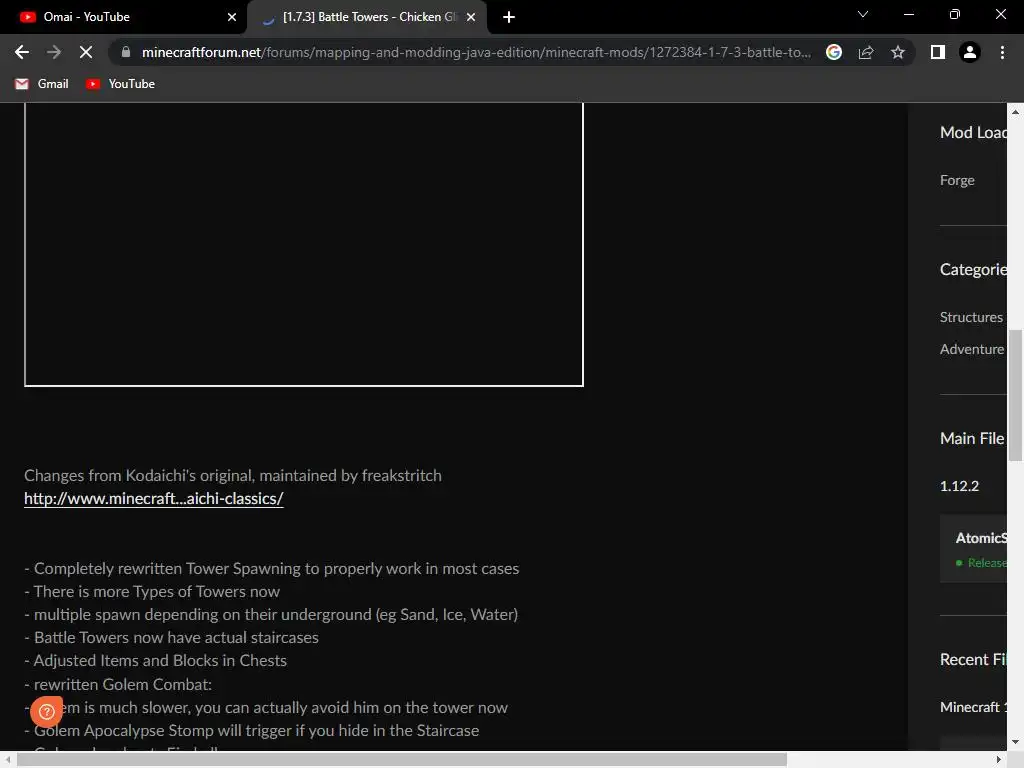Click the Main File heading

coord(972,439)
